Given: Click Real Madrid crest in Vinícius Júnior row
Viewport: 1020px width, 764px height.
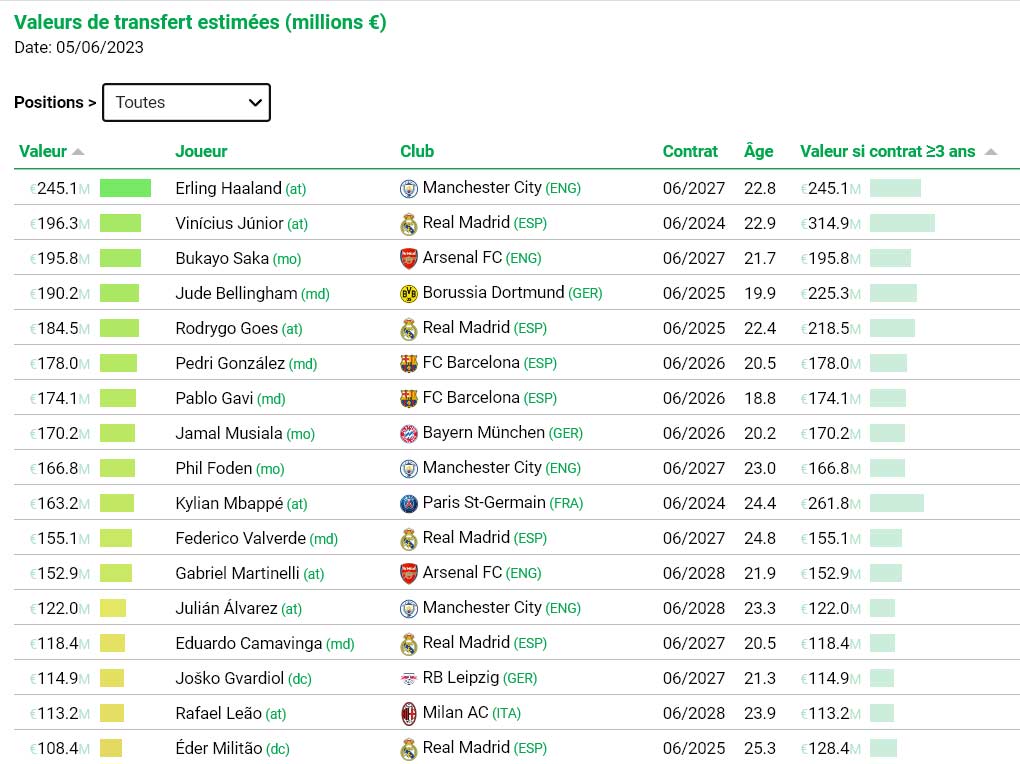Looking at the screenshot, I should (x=409, y=225).
